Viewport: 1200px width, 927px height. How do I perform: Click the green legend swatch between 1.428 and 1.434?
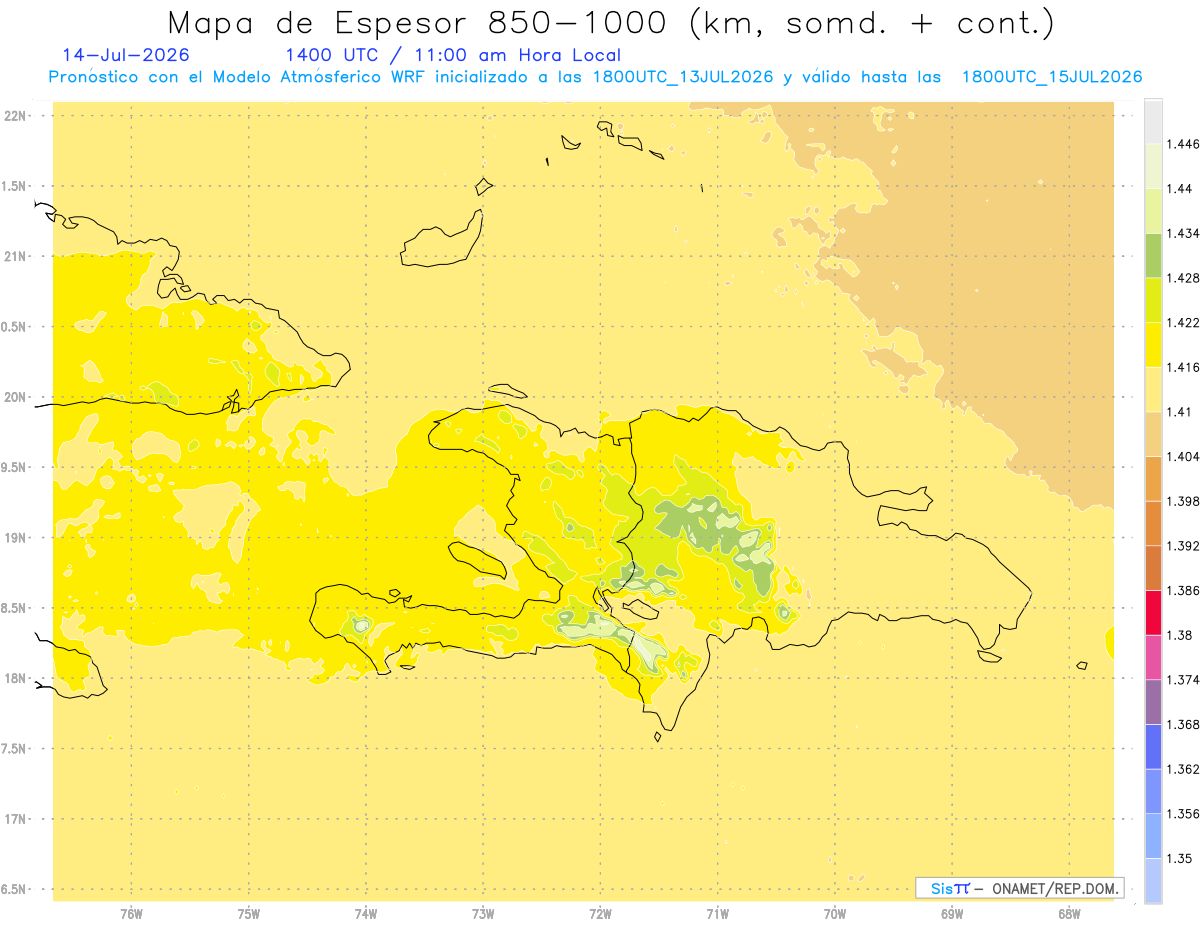point(1153,255)
